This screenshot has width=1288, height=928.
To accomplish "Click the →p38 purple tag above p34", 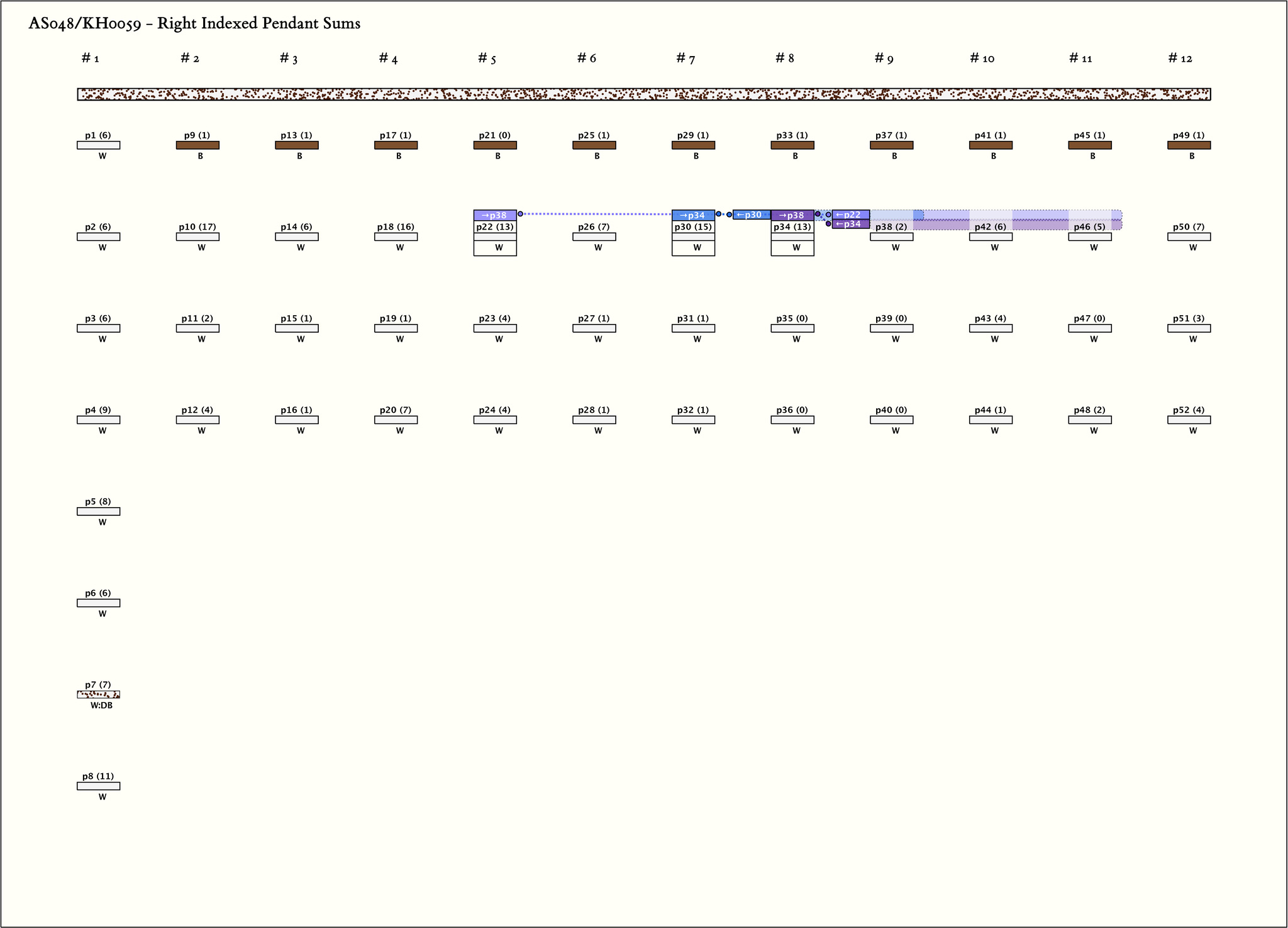I will (x=792, y=215).
